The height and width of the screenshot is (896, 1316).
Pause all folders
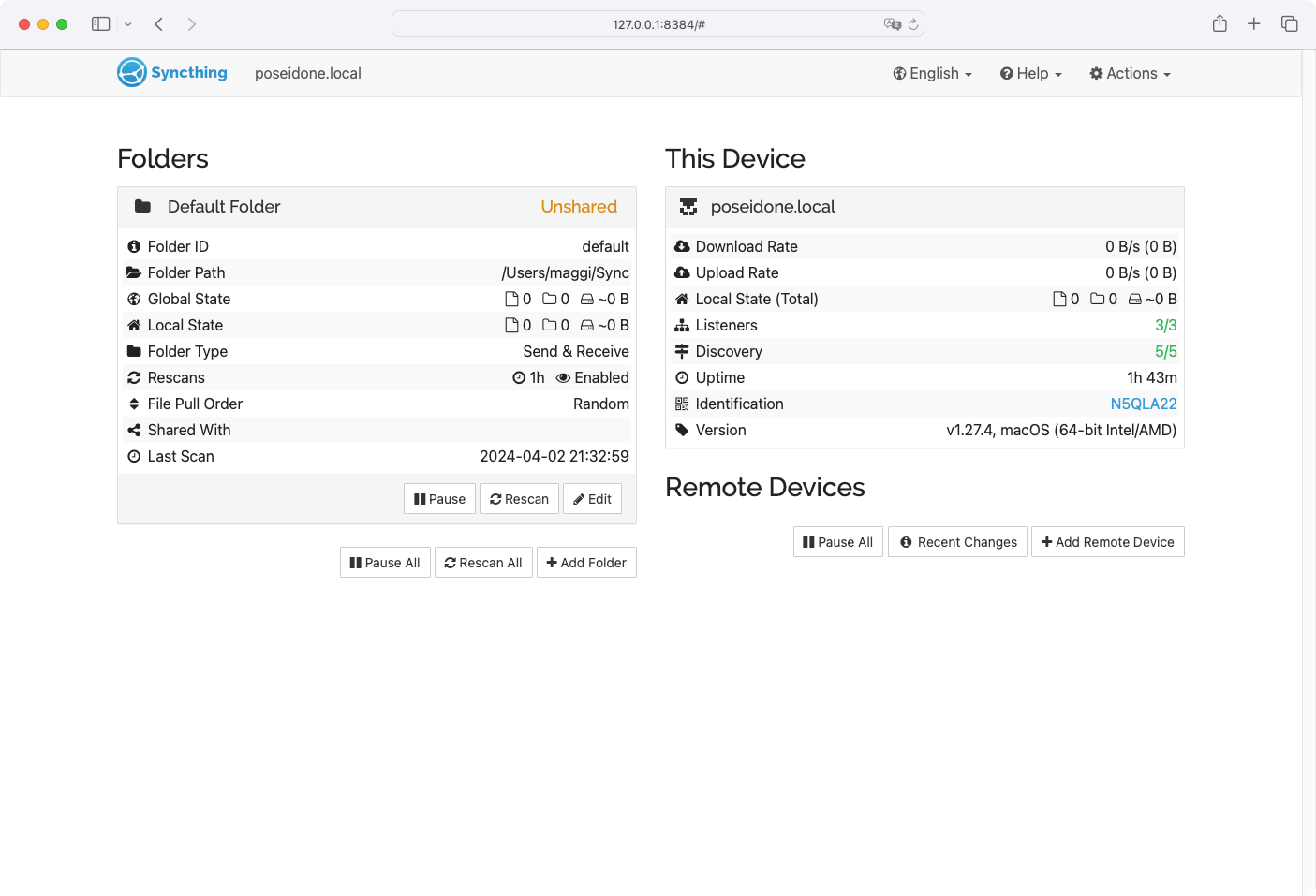pos(385,563)
